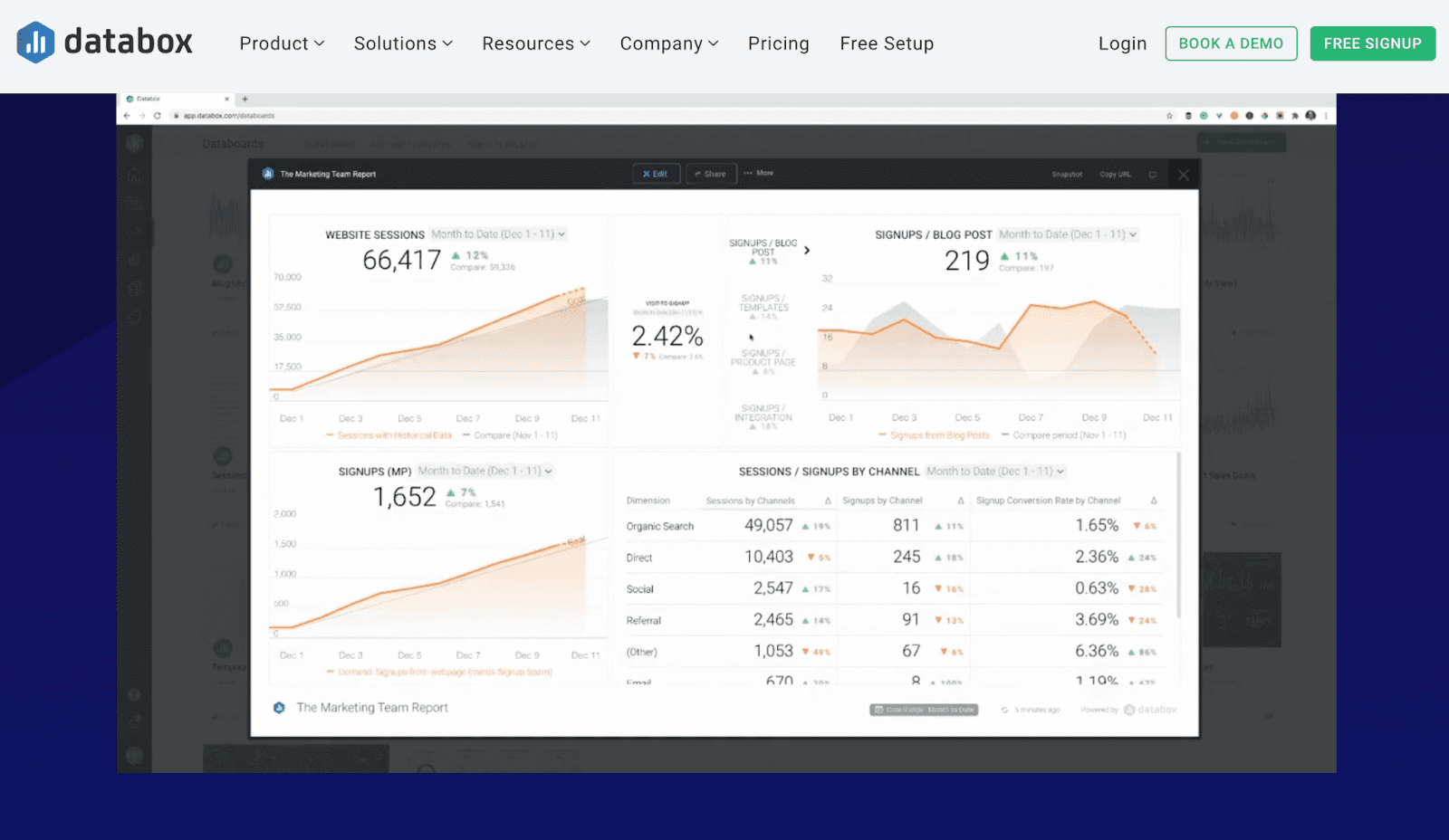Click the fullscreen display icon
The height and width of the screenshot is (840, 1449).
(1153, 175)
